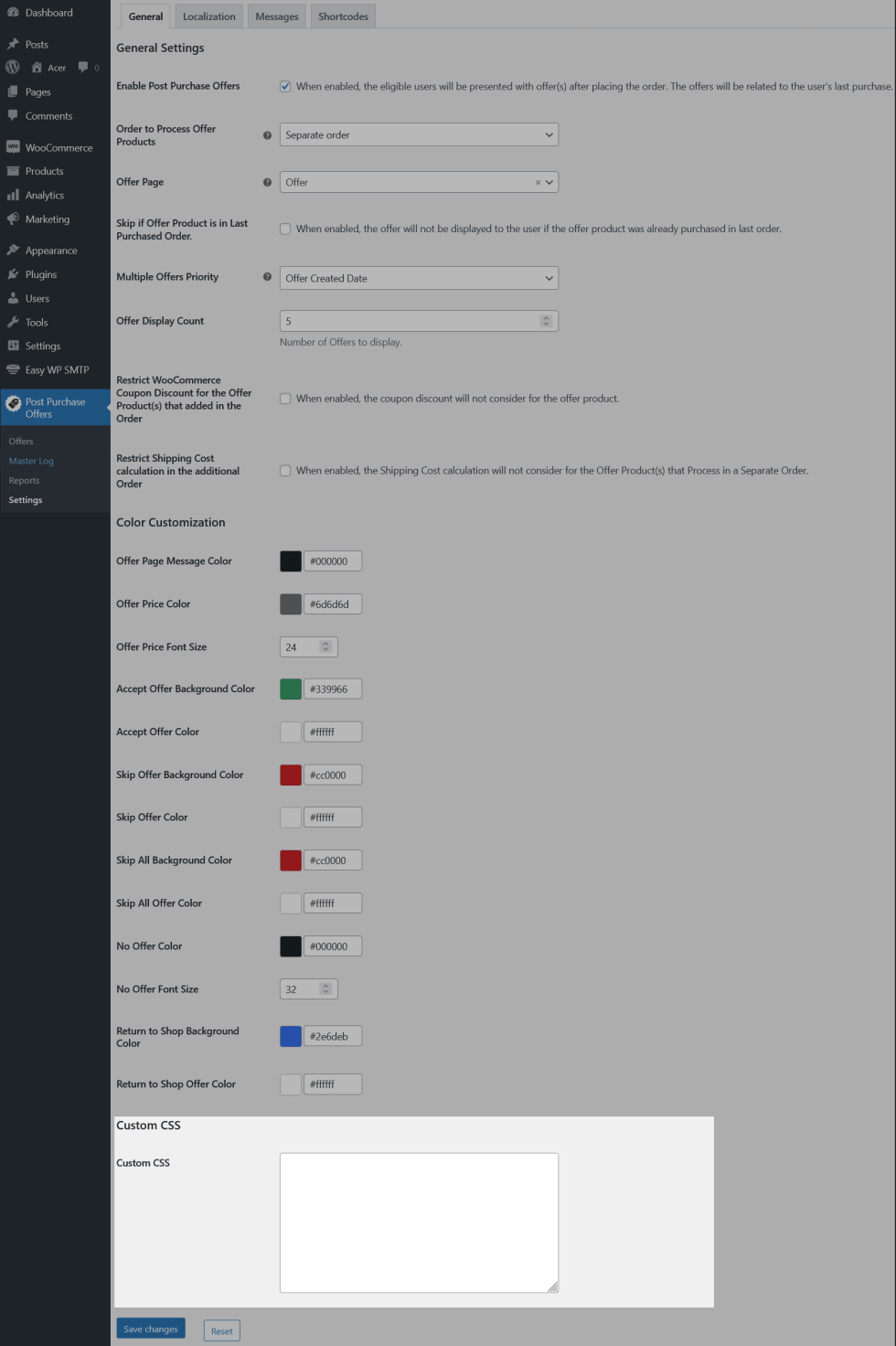
Task: Open WooCommerce via its sidebar icon
Action: pos(13,147)
